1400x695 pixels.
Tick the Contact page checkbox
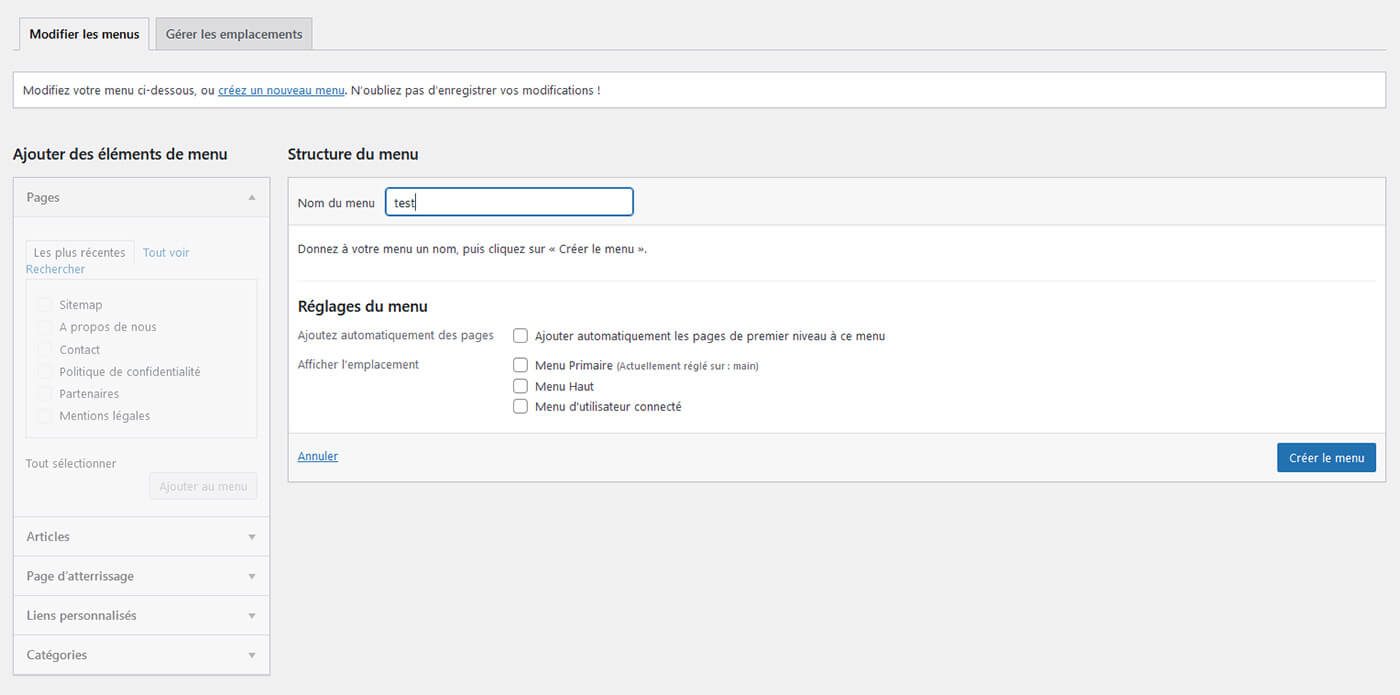[x=44, y=350]
